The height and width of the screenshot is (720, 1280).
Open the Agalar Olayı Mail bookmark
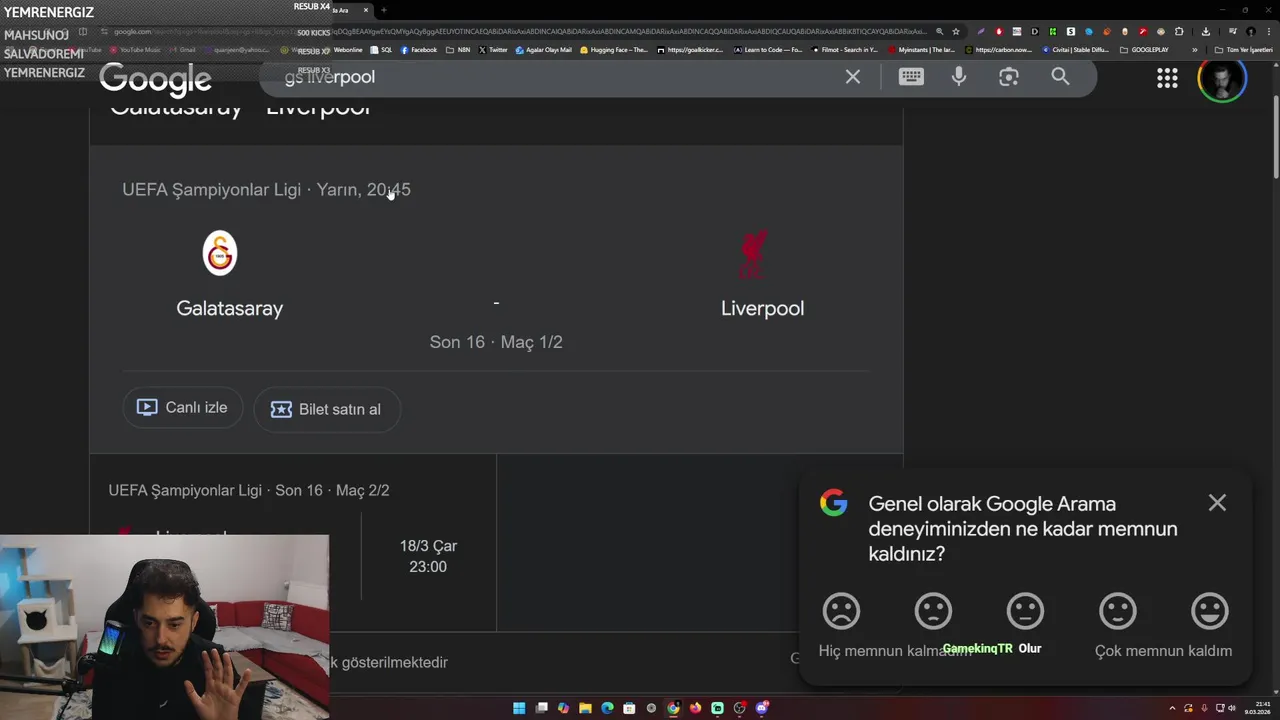[x=544, y=49]
